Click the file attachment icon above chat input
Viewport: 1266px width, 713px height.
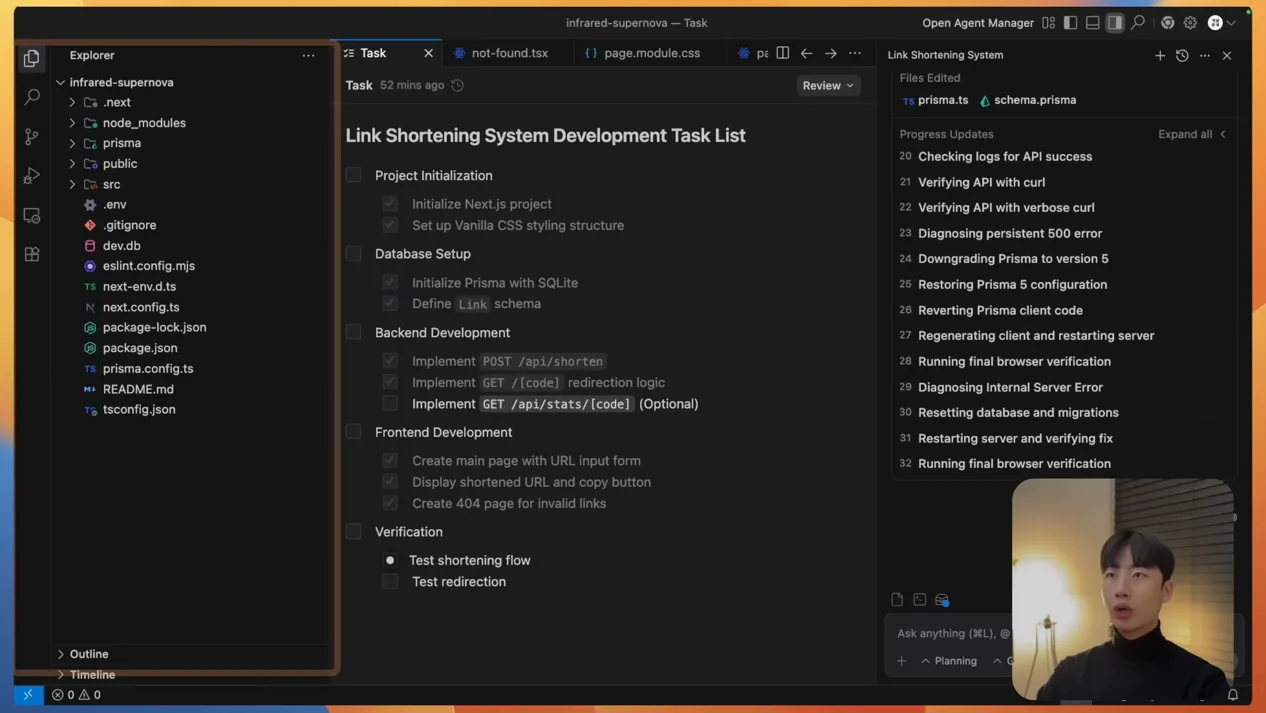point(897,600)
